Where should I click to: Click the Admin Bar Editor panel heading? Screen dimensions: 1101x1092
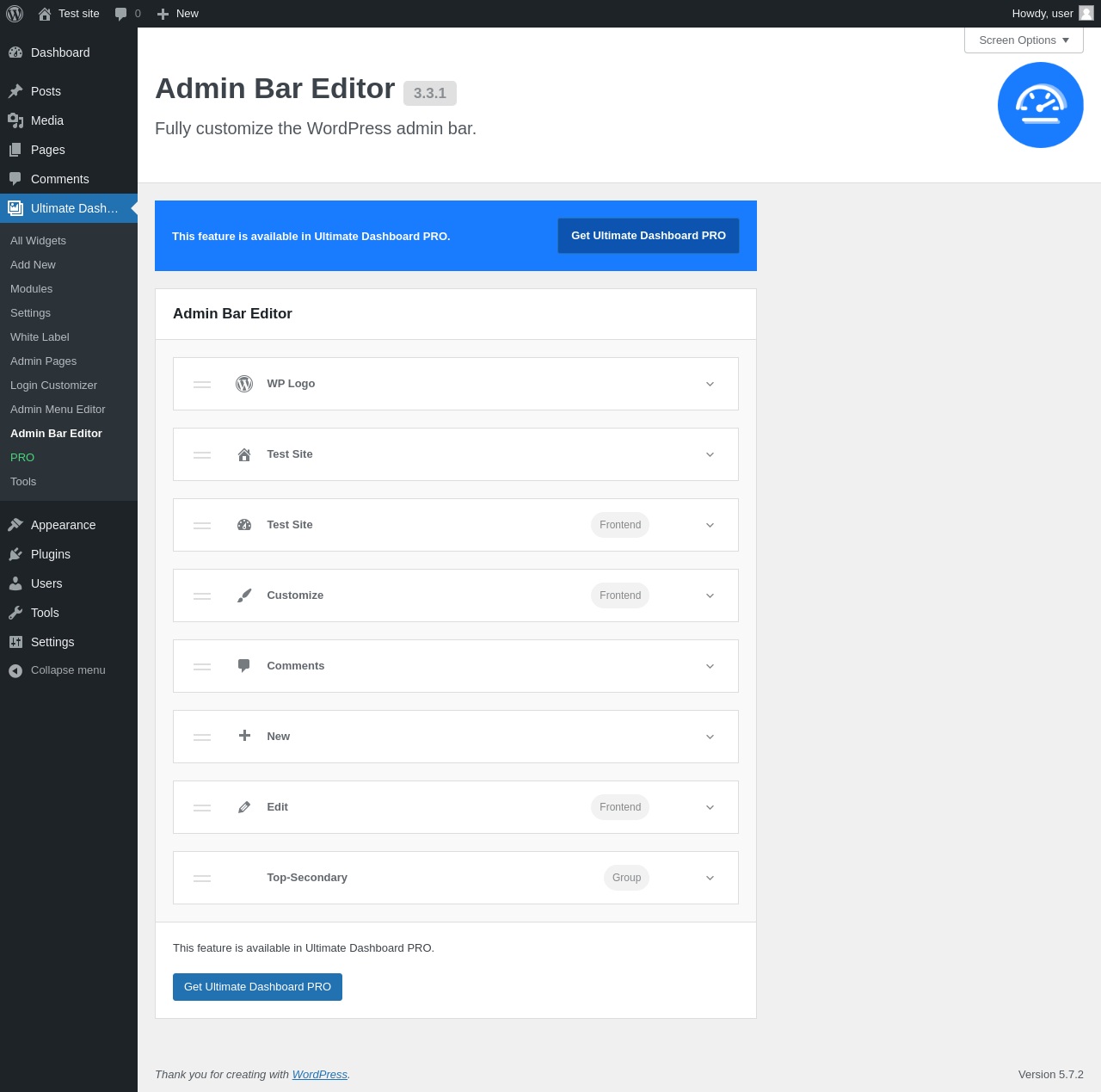(x=232, y=314)
